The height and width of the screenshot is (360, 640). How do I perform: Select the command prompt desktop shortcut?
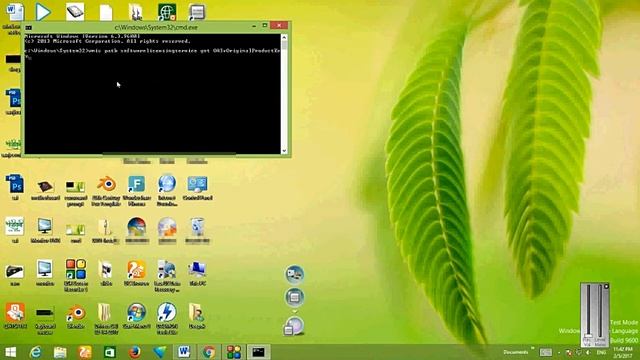(x=76, y=193)
